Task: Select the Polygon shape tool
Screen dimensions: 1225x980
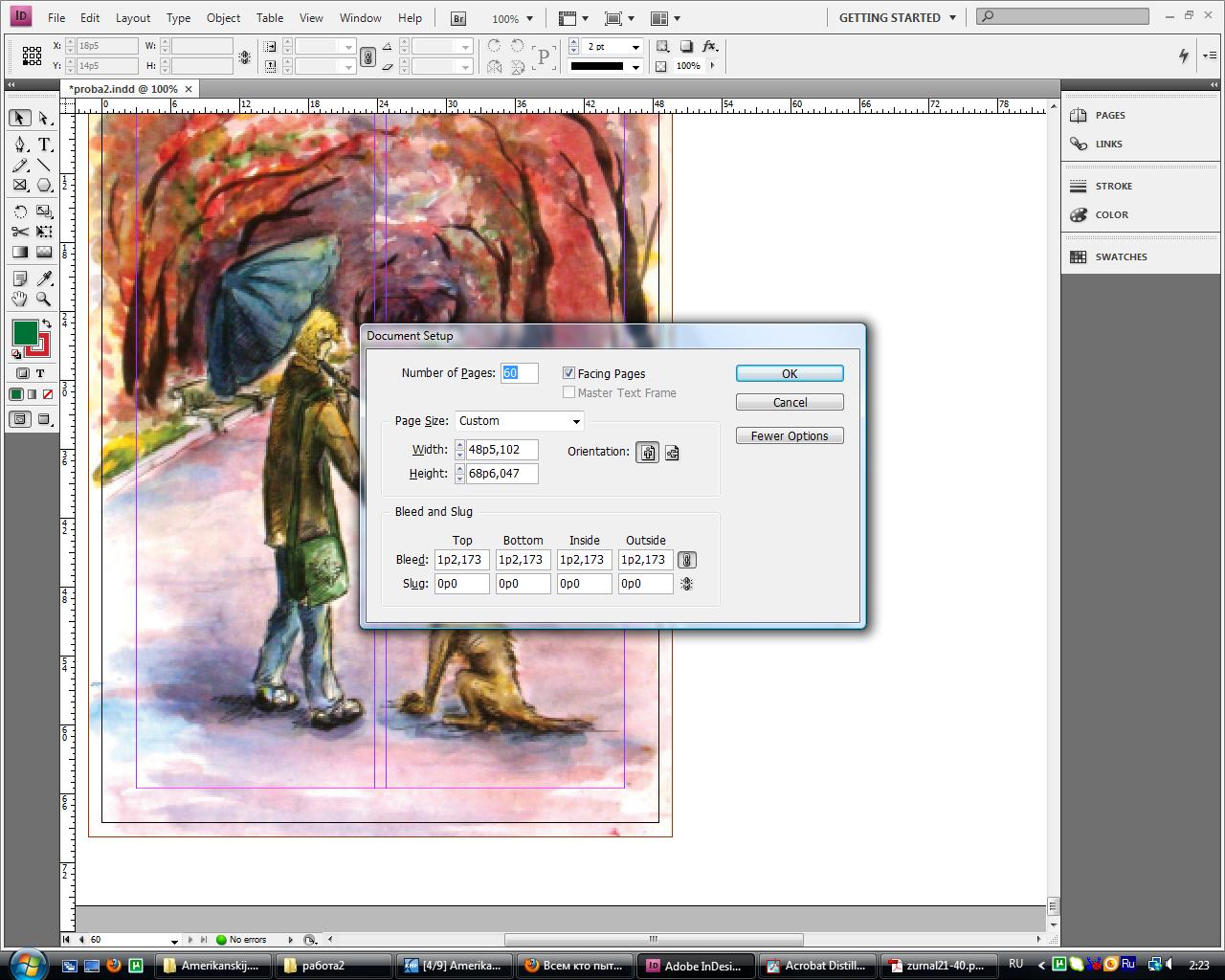Action: pyautogui.click(x=44, y=186)
